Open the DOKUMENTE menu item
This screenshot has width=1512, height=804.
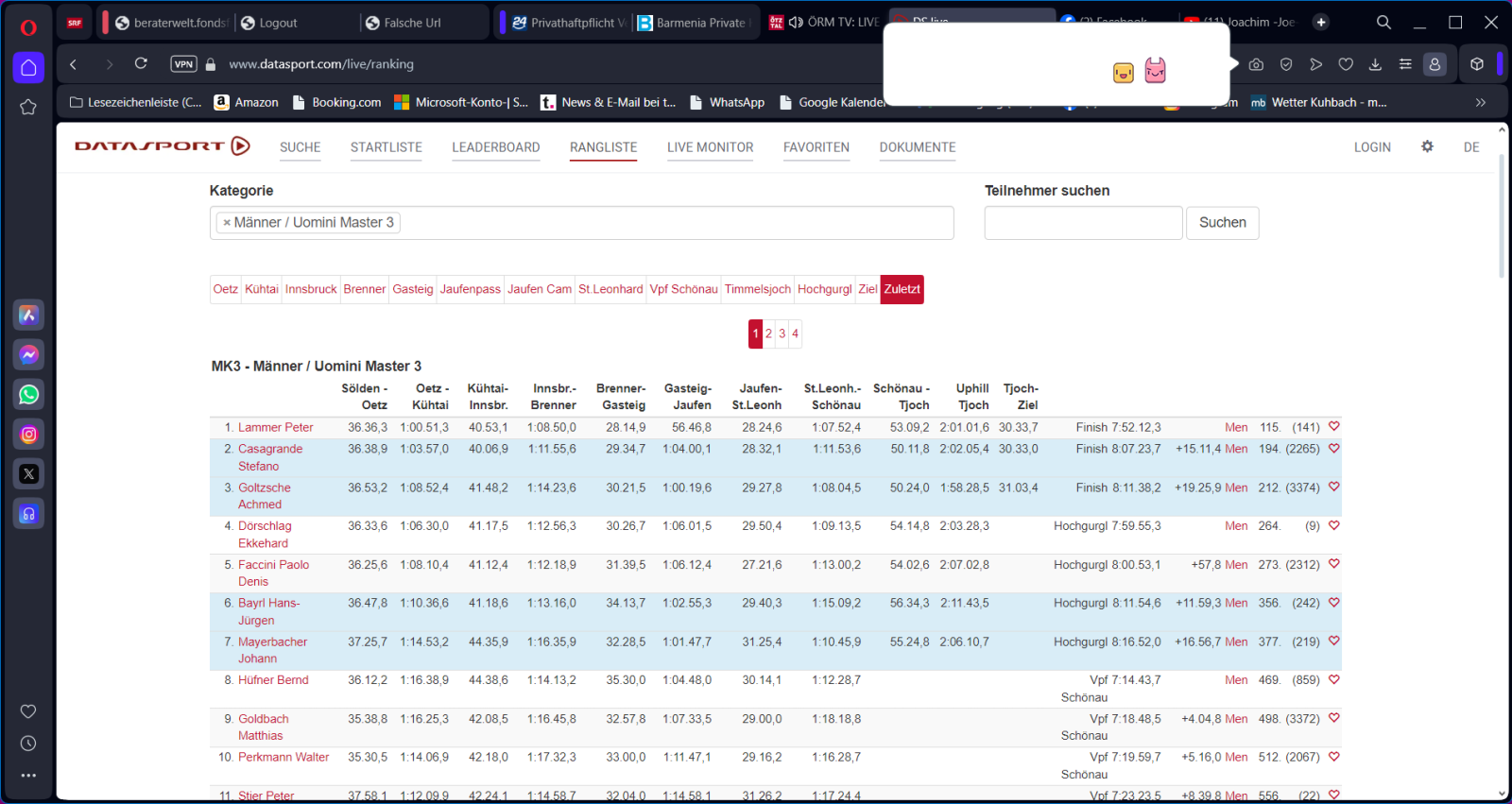(x=918, y=147)
